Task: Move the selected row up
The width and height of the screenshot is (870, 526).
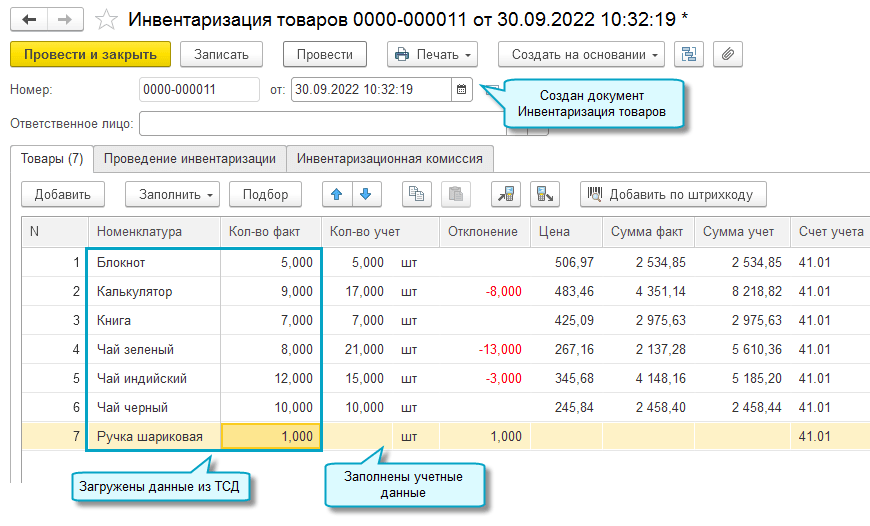Action: tap(337, 194)
